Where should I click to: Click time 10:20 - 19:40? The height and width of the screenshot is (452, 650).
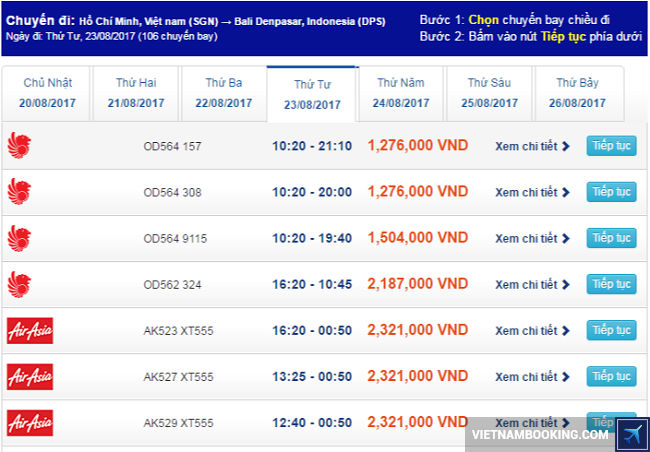click(312, 238)
